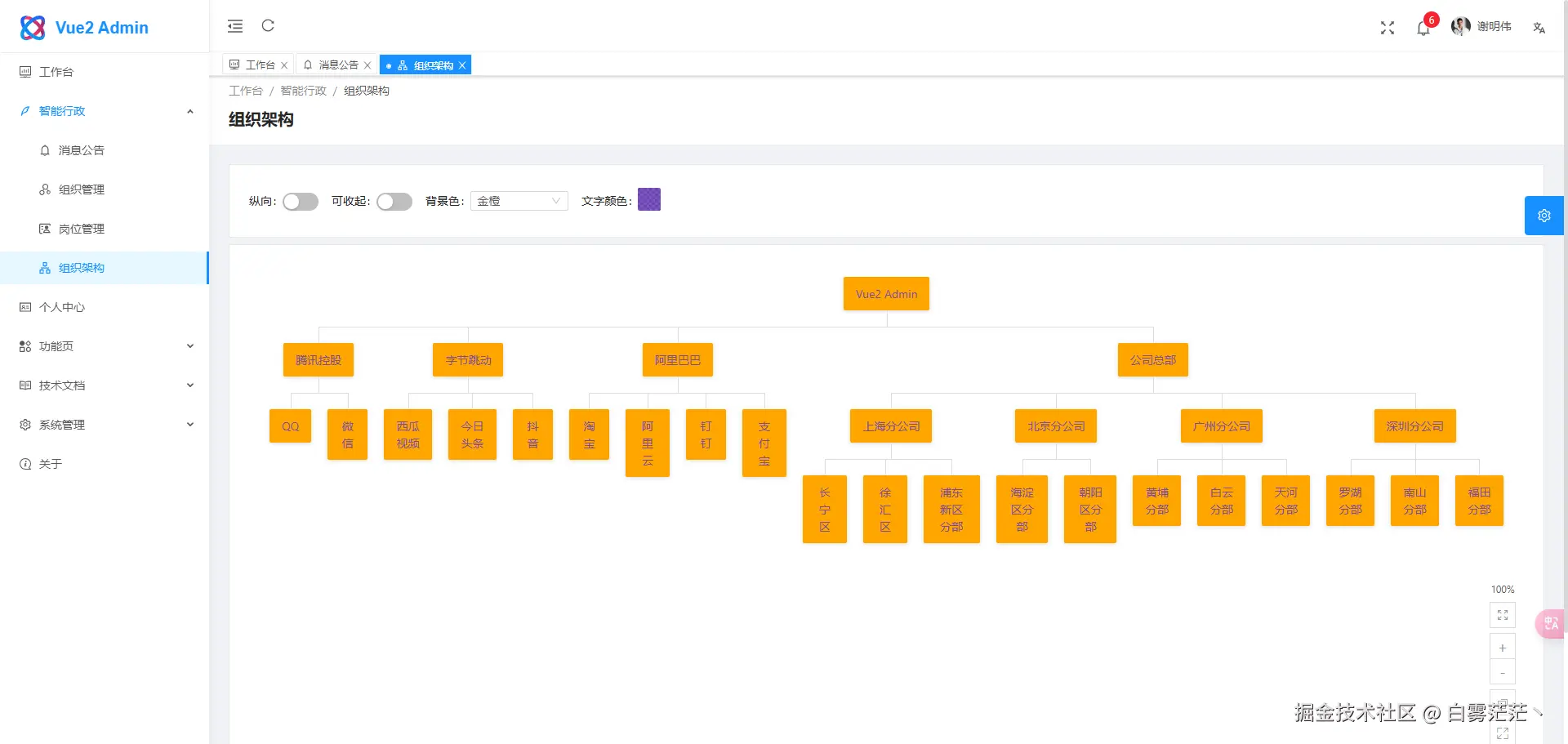Open 组织架构 in the sidebar menu

click(105, 268)
